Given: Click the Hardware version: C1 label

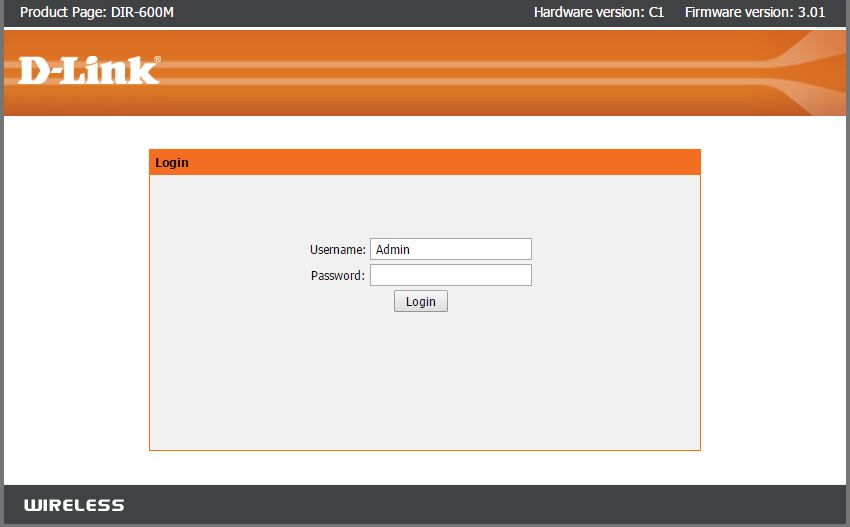Looking at the screenshot, I should 598,12.
